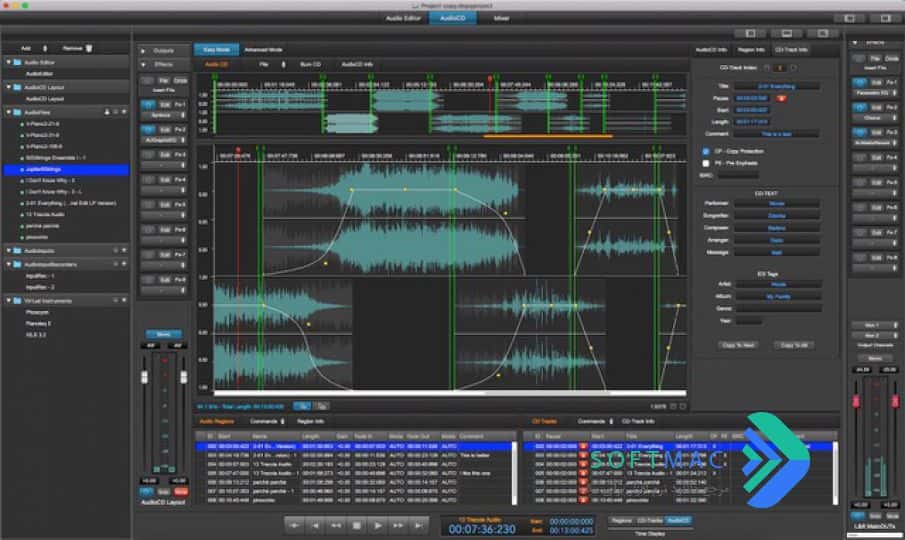The height and width of the screenshot is (540, 905).
Task: Toggle Parametric EQ Fx-1 power in MainOuts strip
Action: tap(859, 82)
